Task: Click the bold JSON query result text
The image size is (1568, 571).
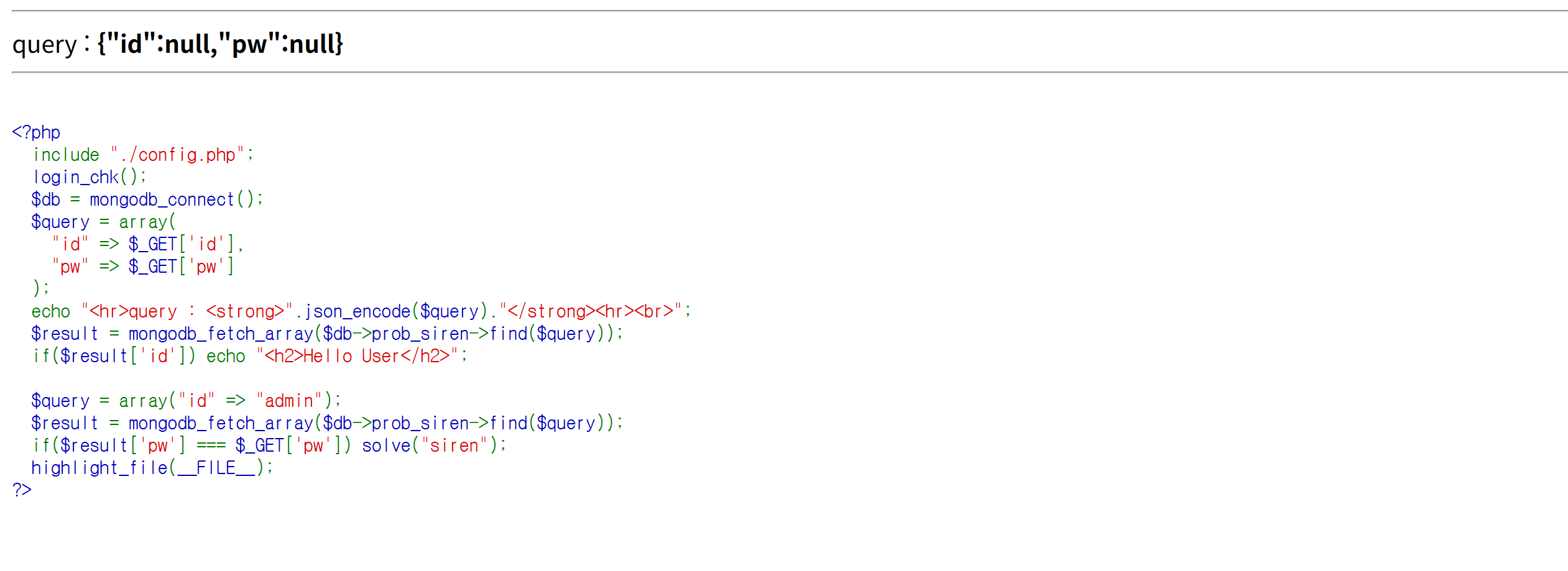Action: click(220, 44)
